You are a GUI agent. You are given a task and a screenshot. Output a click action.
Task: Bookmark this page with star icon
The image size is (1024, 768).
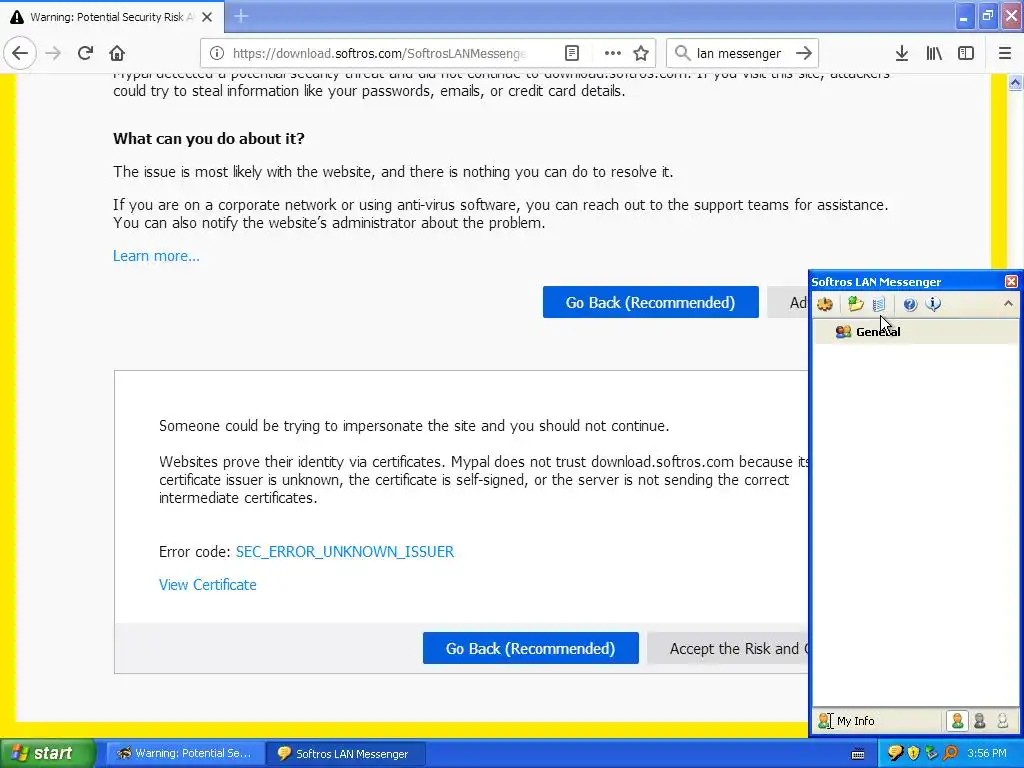point(641,53)
